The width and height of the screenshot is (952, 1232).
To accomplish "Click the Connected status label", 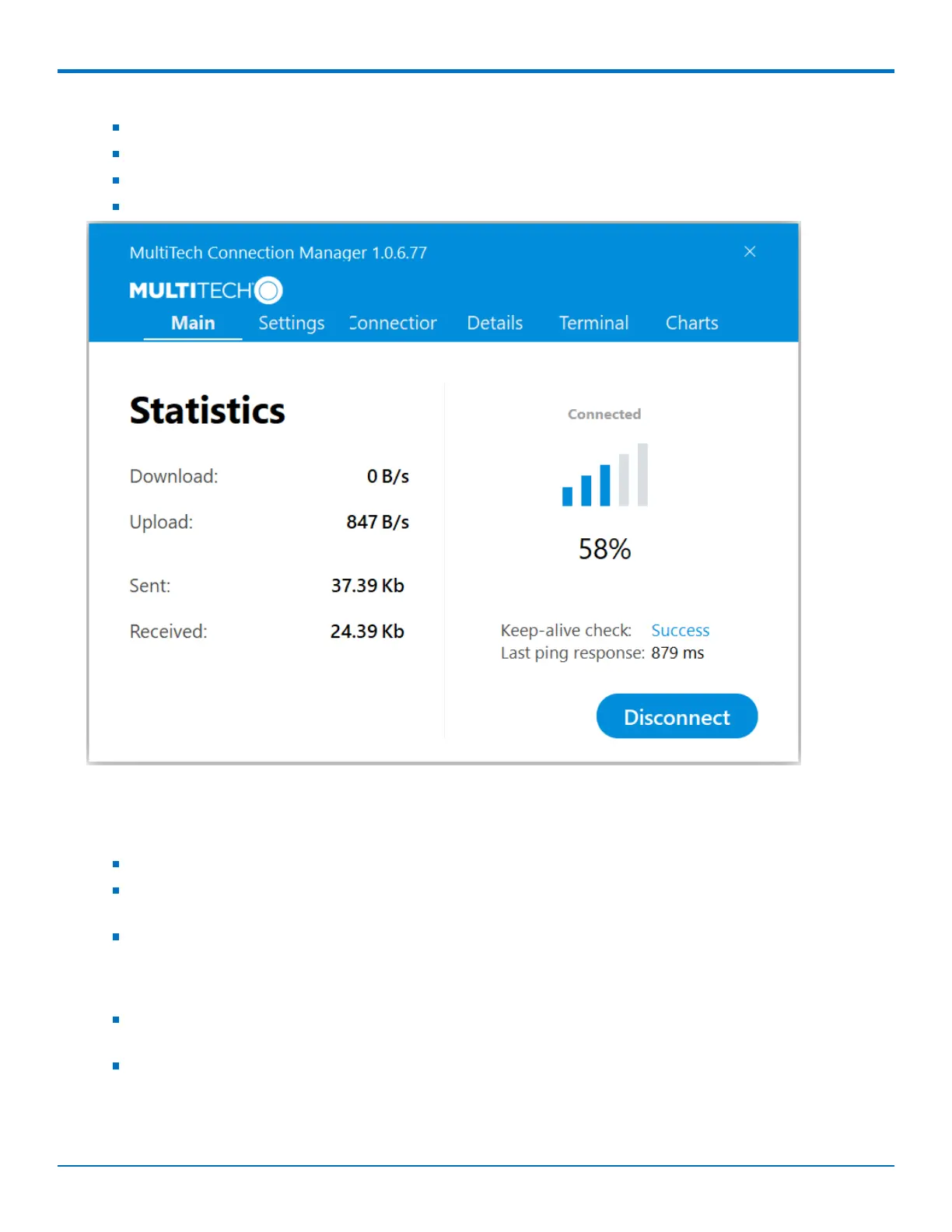I will (604, 414).
